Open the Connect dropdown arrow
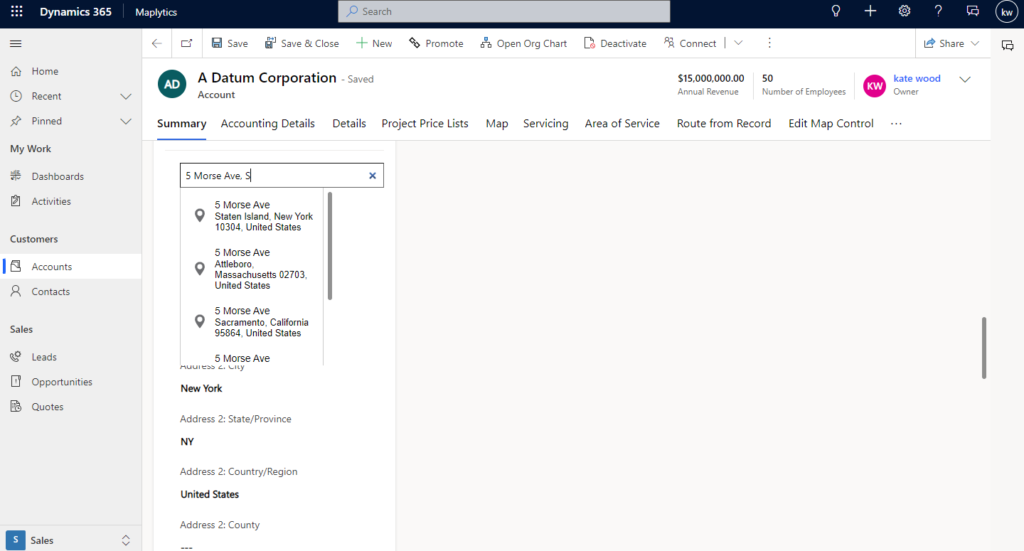Screen dimensions: 1024x551 pyautogui.click(x=738, y=43)
